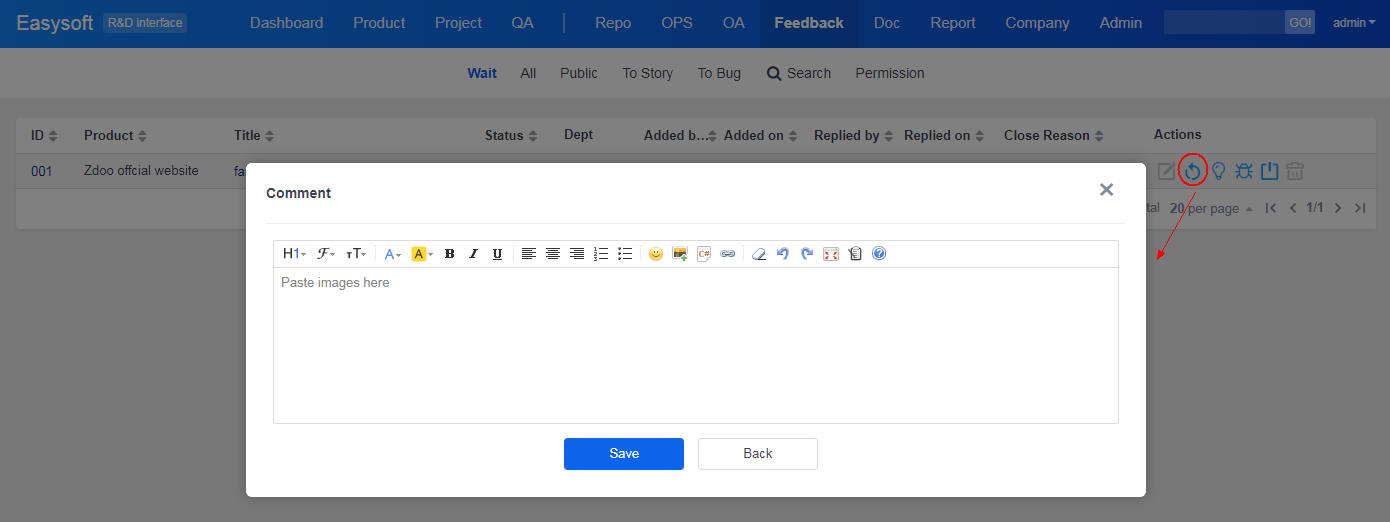
Task: Toggle bold formatting in comment editor
Action: [x=450, y=254]
